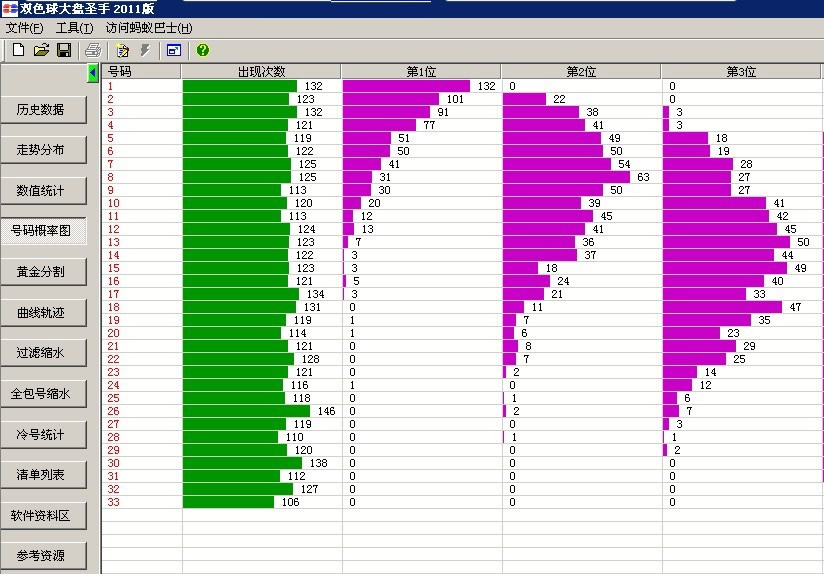
Task: Click the lightning bolt toolbar icon
Action: click(x=145, y=50)
